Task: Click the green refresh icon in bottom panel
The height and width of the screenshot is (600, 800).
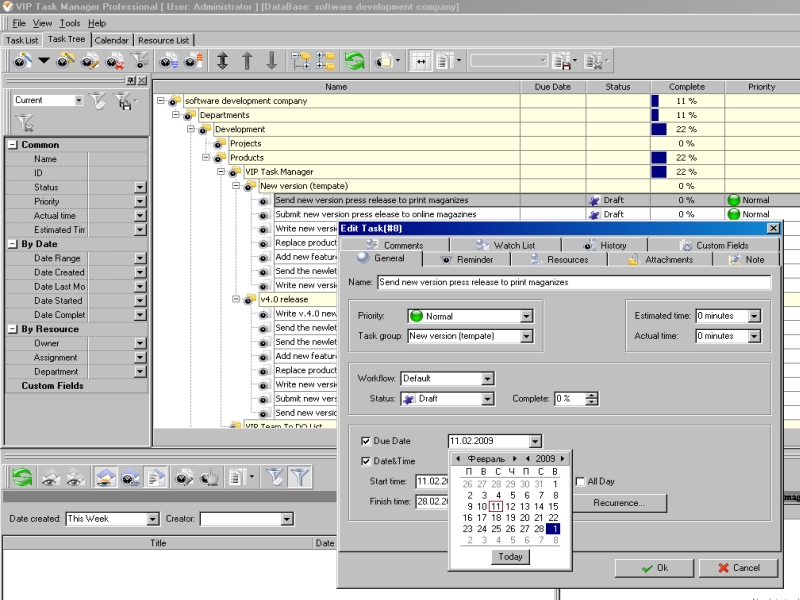Action: pyautogui.click(x=22, y=478)
